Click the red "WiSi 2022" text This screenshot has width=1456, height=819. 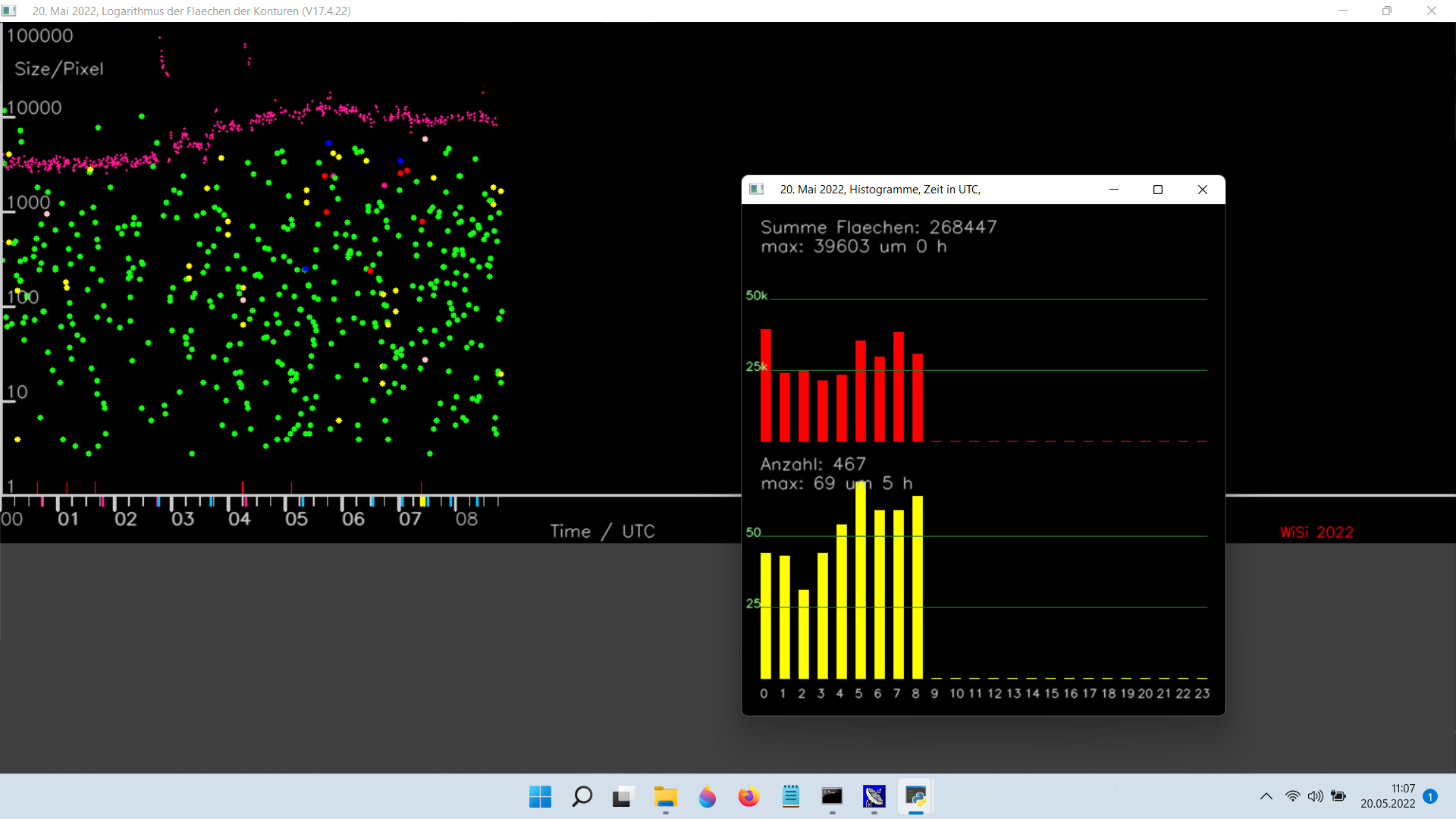1317,532
